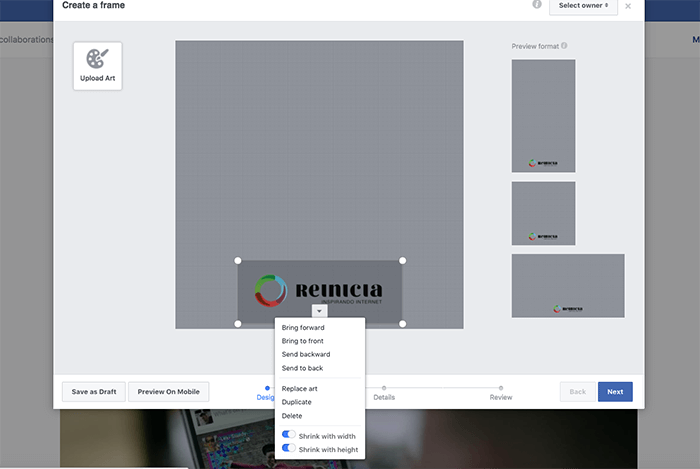Screen dimensions: 700x469
Task: Click the Next button
Action: (615, 392)
